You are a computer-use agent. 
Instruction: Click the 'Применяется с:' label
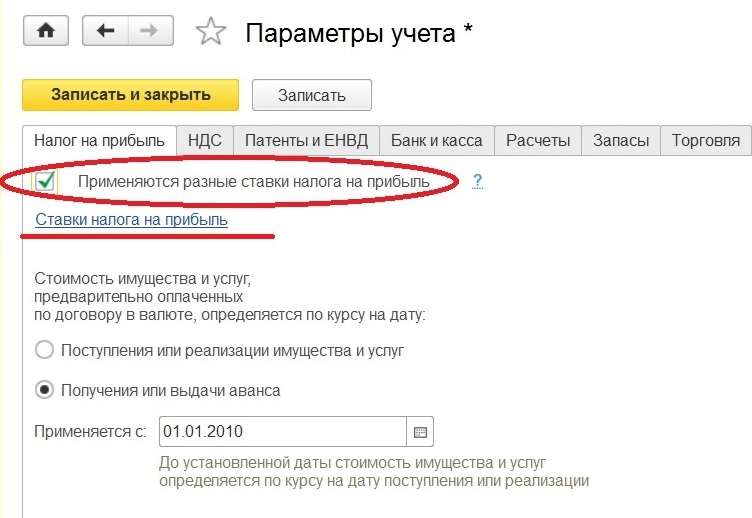[x=91, y=432]
